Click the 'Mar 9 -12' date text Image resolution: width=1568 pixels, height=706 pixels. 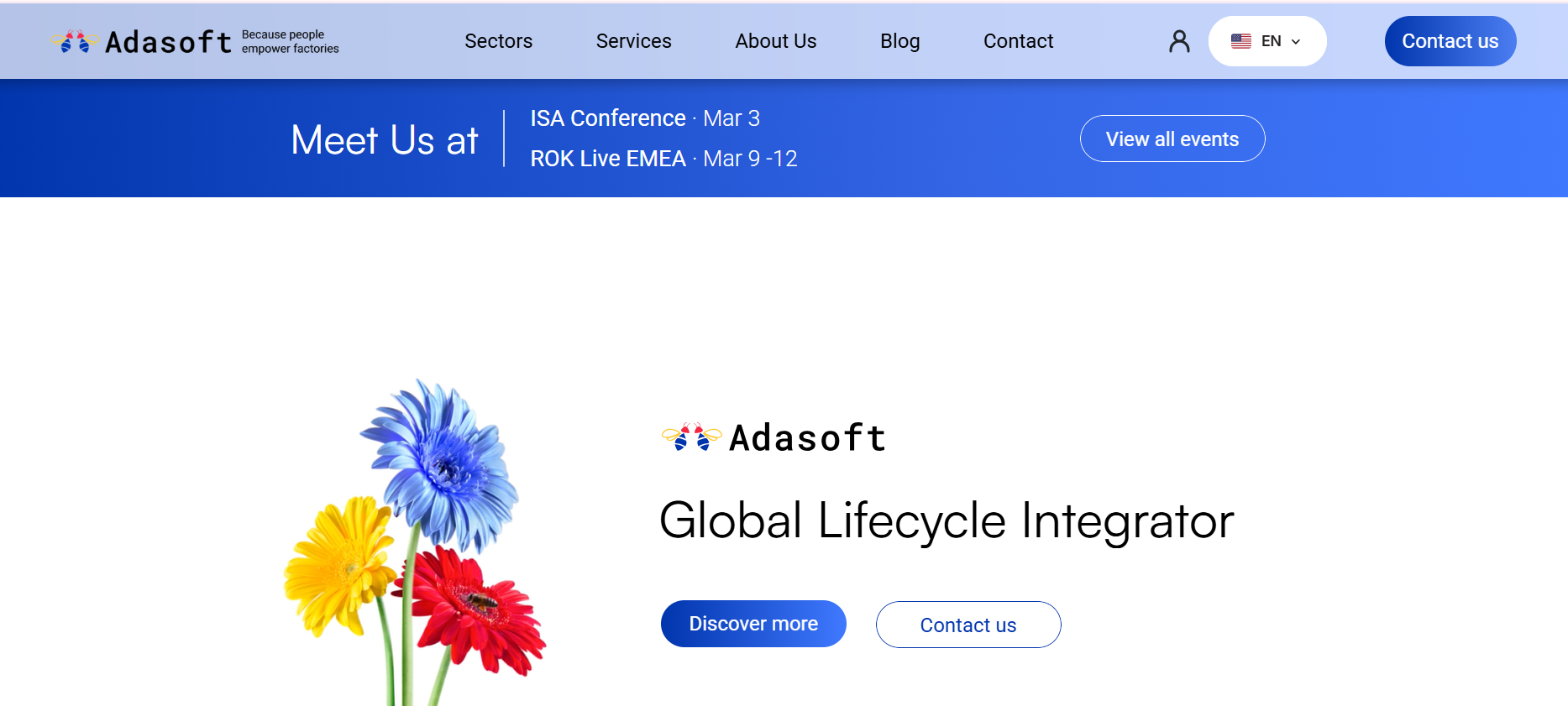(x=750, y=159)
